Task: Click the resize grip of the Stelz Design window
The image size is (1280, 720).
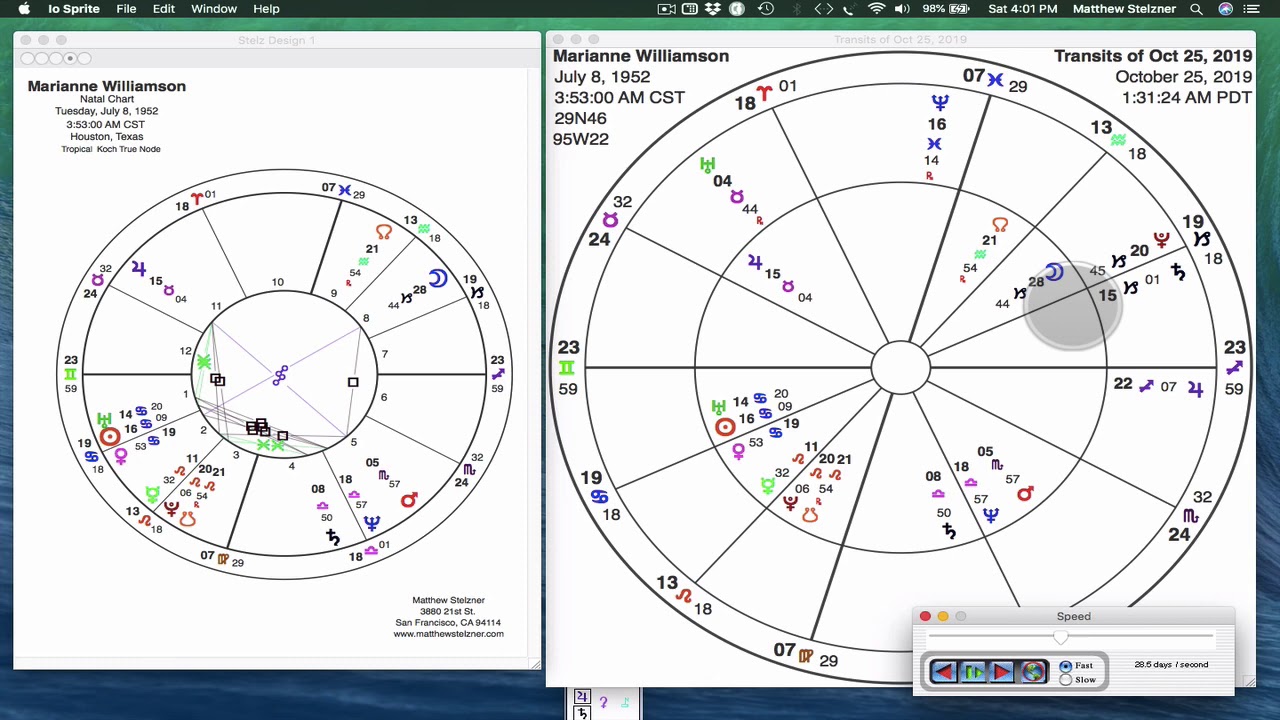Action: pos(534,663)
